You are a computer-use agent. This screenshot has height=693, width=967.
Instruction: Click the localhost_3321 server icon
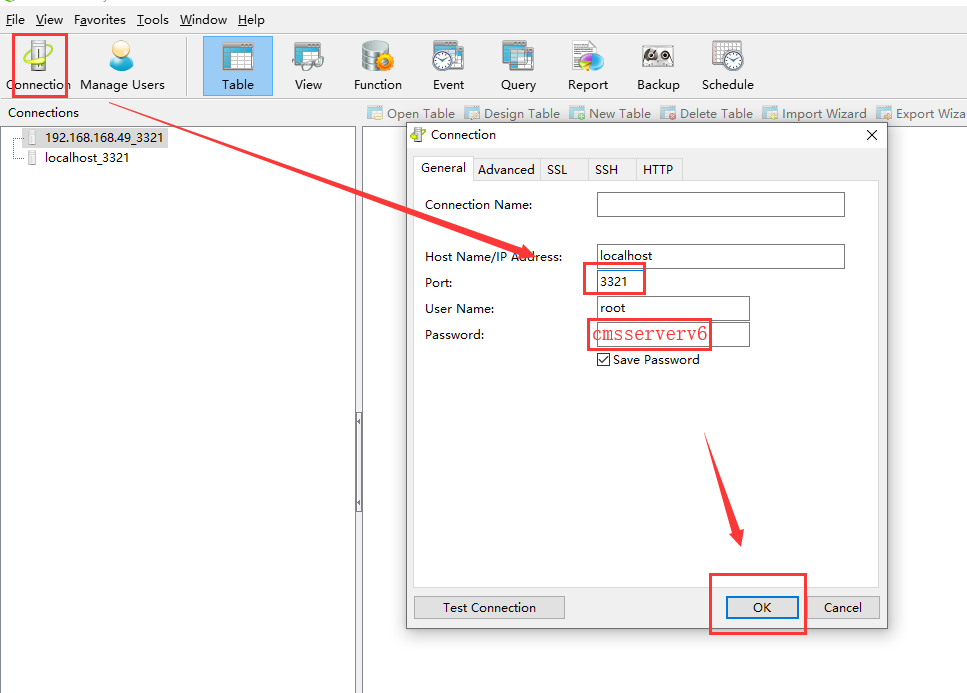(33, 158)
